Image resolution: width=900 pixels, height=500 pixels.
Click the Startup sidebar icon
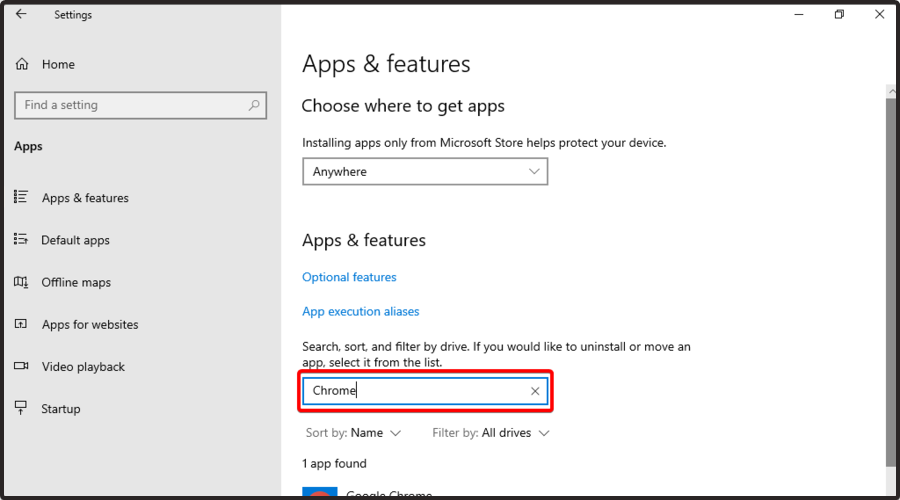point(21,408)
